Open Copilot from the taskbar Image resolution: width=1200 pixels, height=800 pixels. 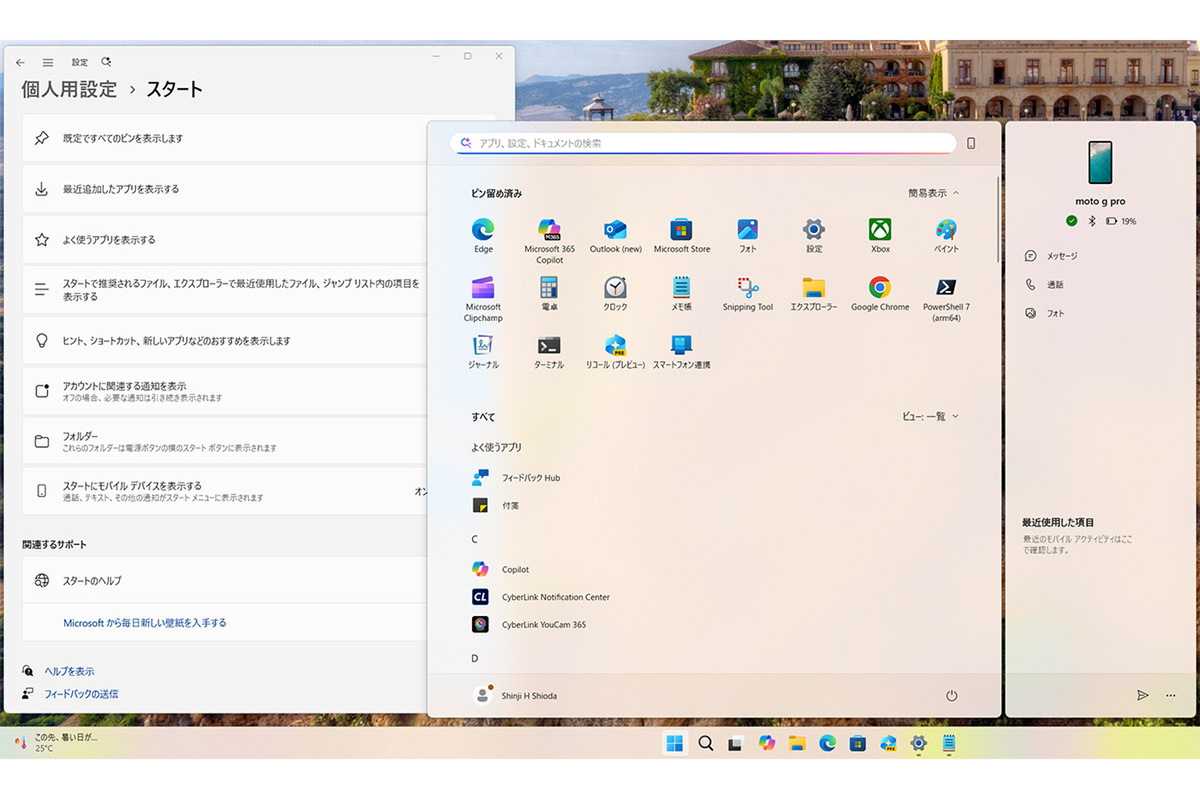tap(766, 744)
